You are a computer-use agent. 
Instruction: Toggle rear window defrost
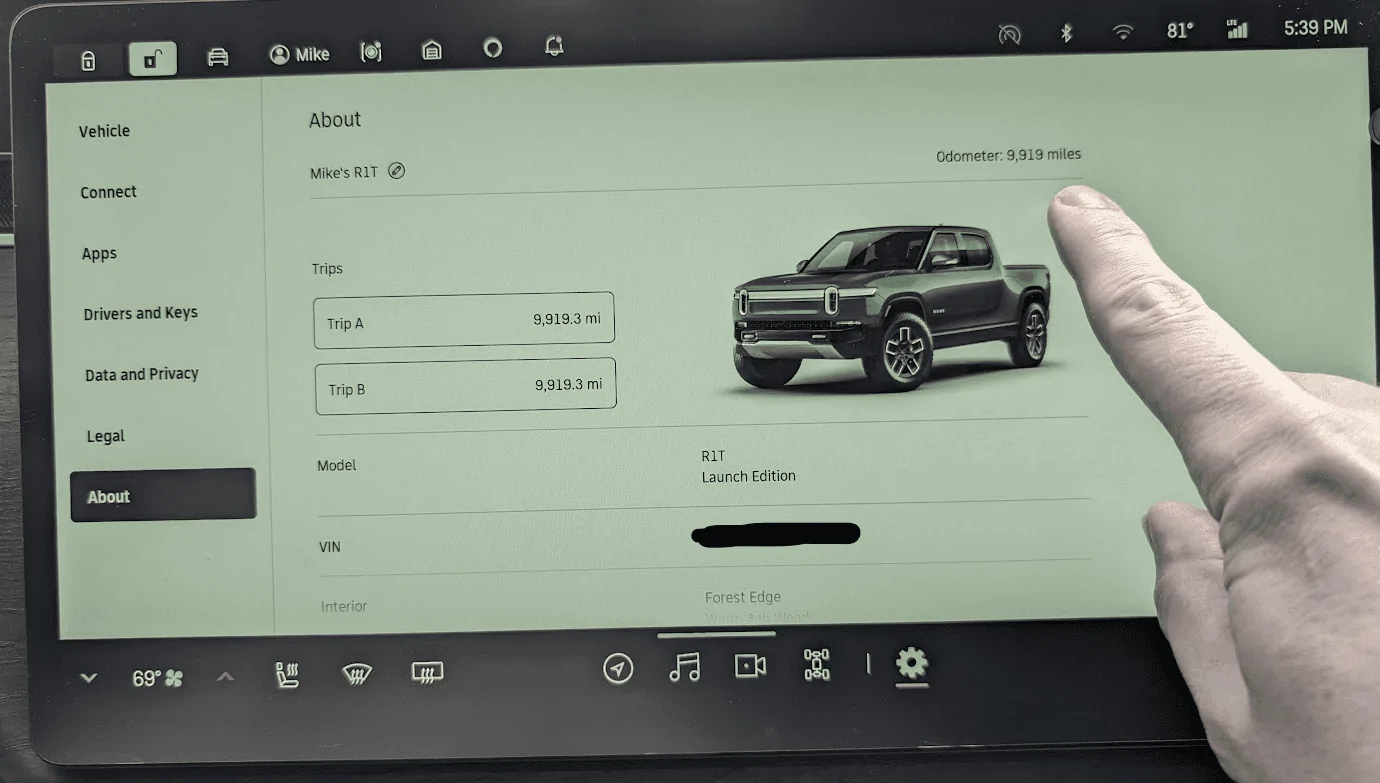pos(427,673)
